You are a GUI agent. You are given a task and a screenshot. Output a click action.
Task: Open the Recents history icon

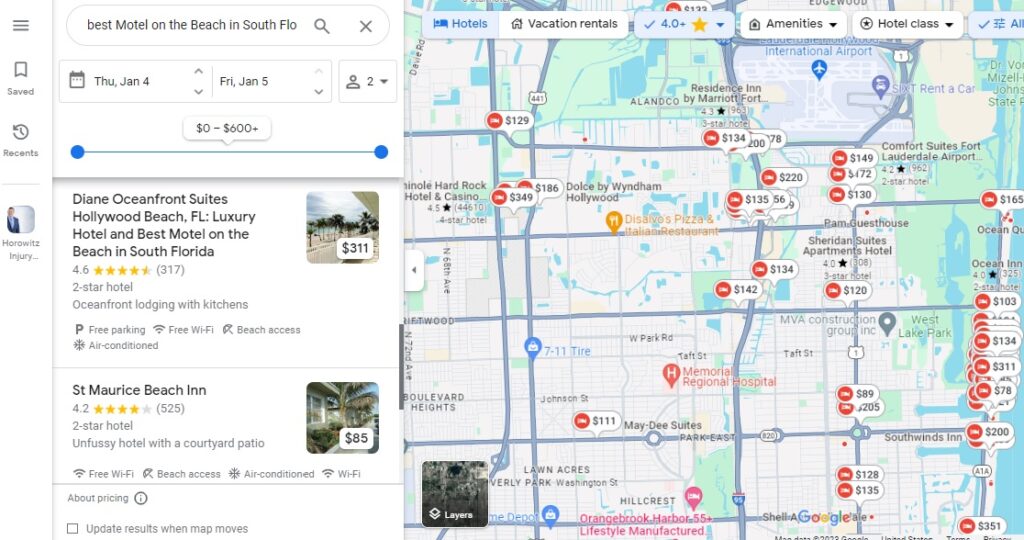[20, 139]
